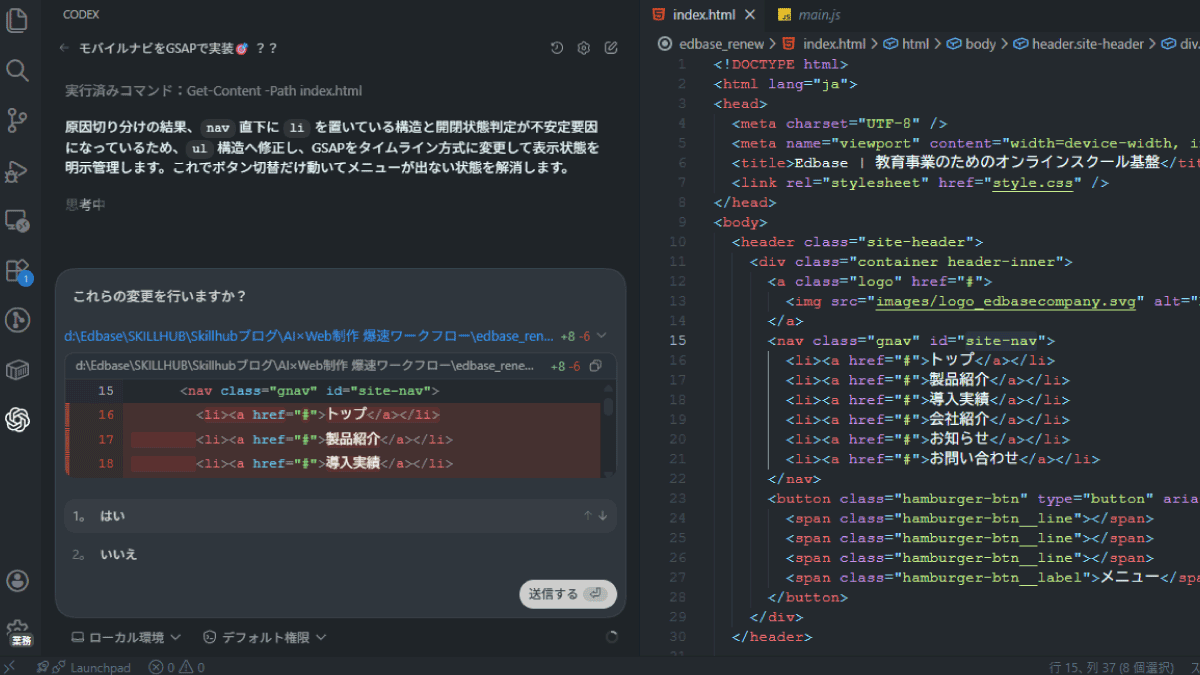Start a new Codex chat
Screen dimensions: 1200x675
coord(611,48)
